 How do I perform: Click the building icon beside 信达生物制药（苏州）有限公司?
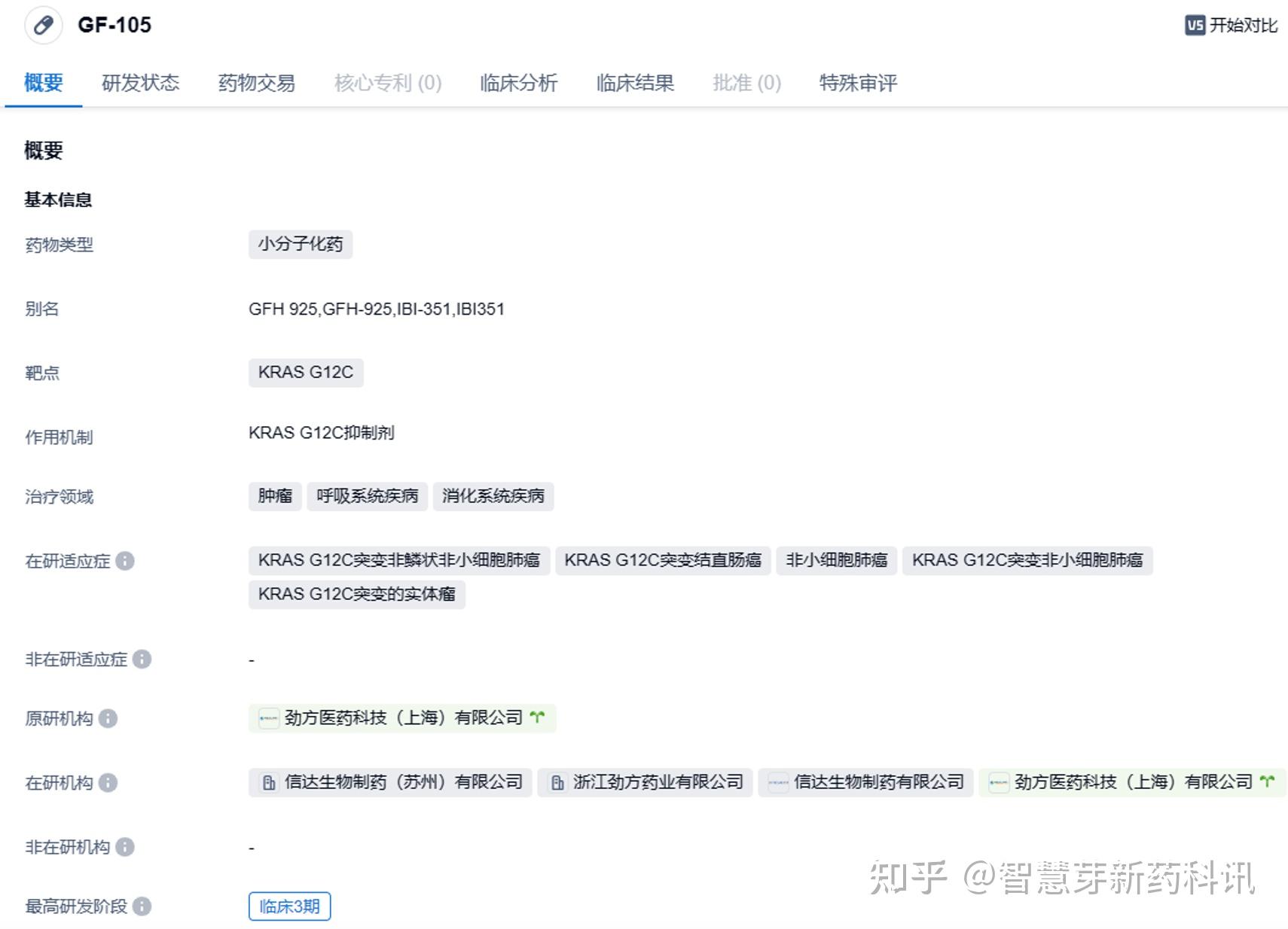pyautogui.click(x=267, y=782)
